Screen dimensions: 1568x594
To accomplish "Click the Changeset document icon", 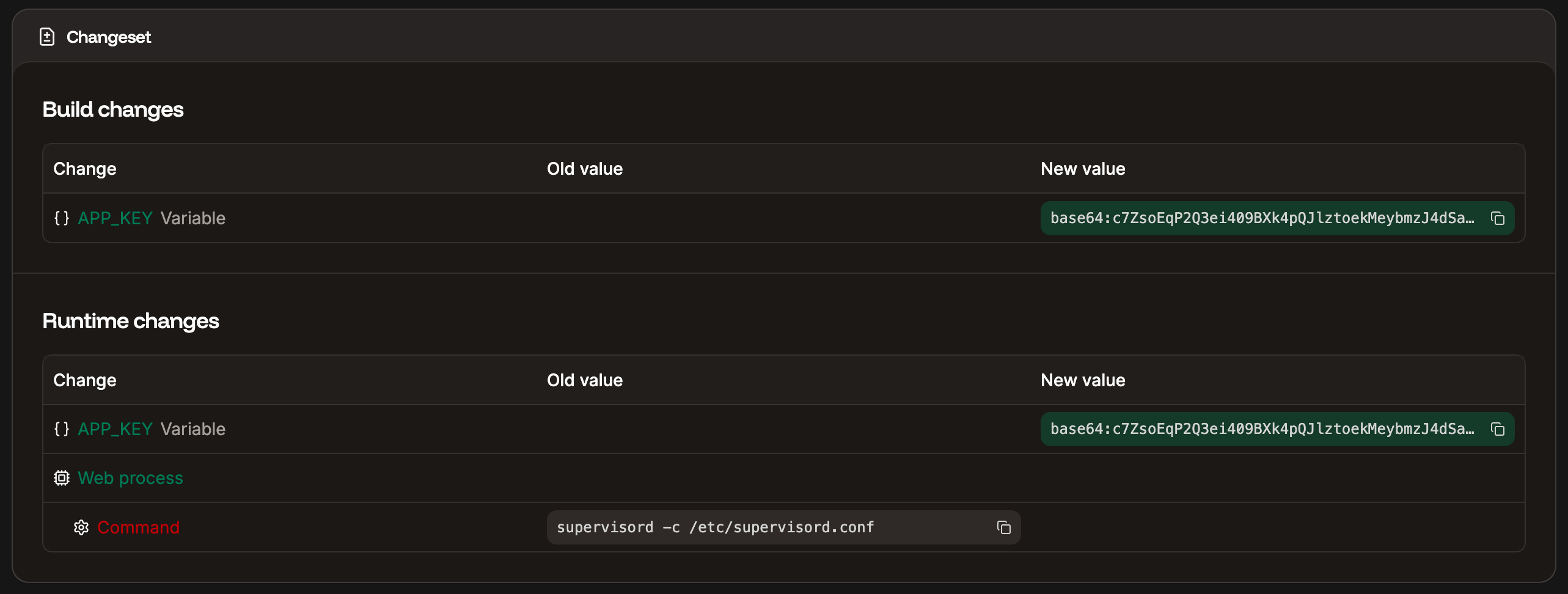I will 48,37.
